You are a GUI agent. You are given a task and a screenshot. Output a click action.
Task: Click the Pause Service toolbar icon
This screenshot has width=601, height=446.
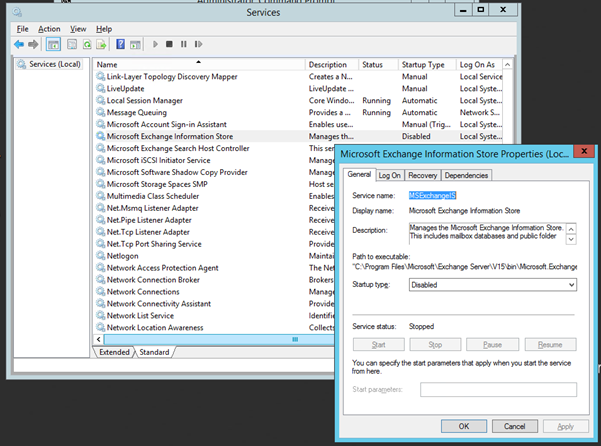pos(184,44)
